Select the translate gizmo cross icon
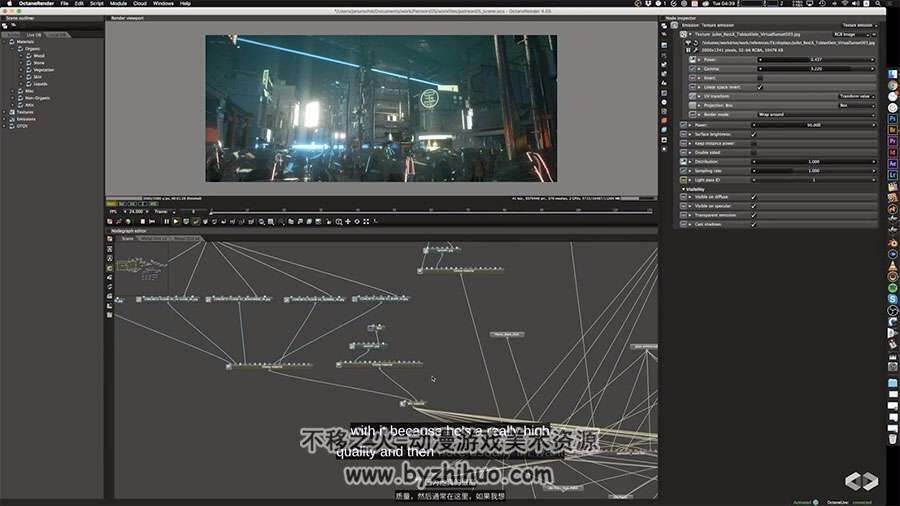Image resolution: width=900 pixels, height=506 pixels. tap(348, 221)
